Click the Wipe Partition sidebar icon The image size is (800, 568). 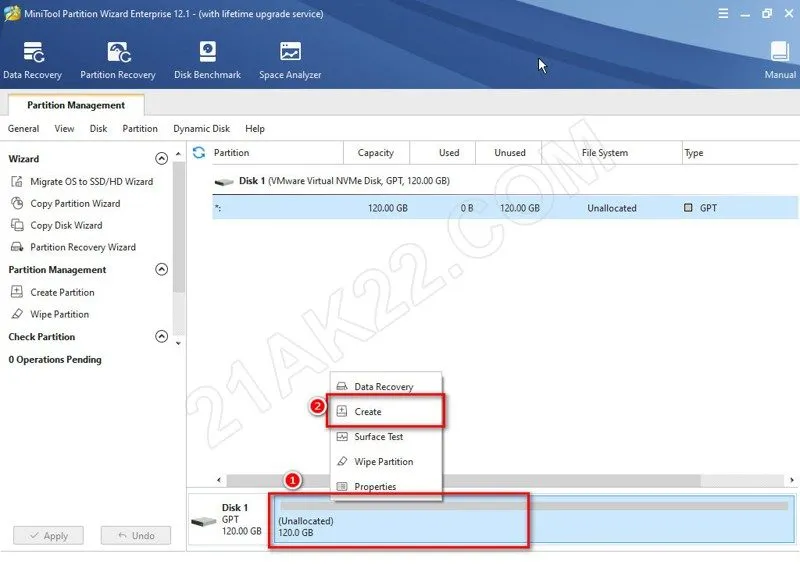[17, 314]
